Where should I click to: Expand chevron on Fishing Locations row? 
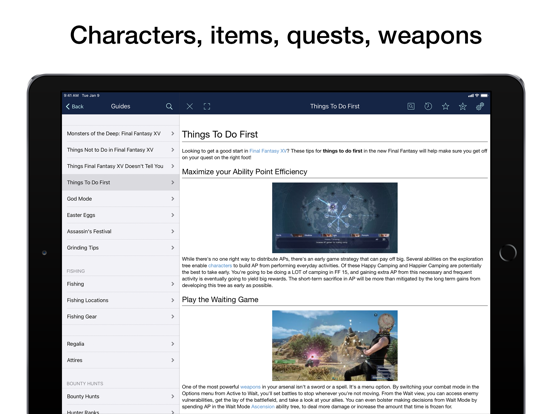[172, 300]
